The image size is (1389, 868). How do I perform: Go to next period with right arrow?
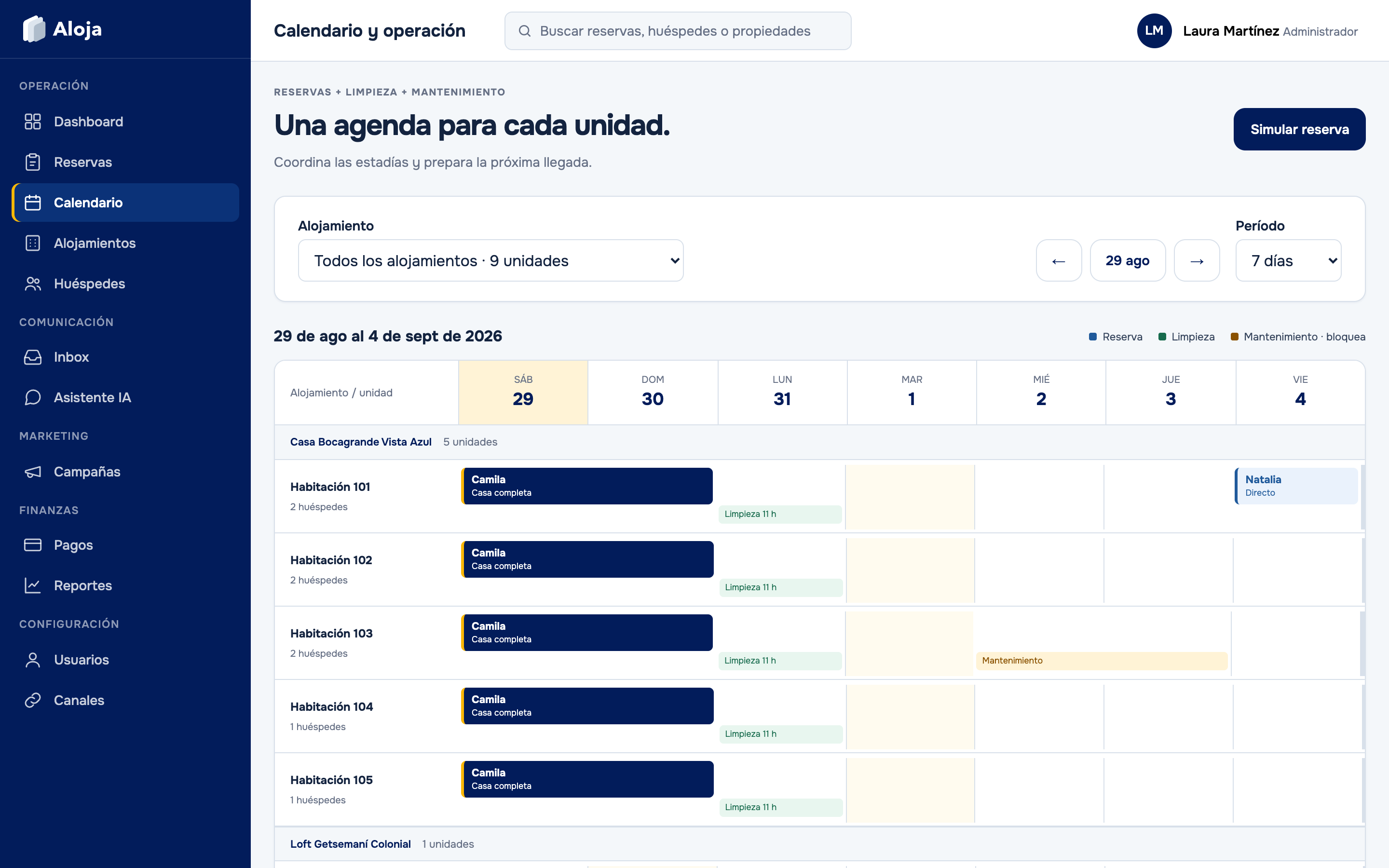pyautogui.click(x=1197, y=260)
